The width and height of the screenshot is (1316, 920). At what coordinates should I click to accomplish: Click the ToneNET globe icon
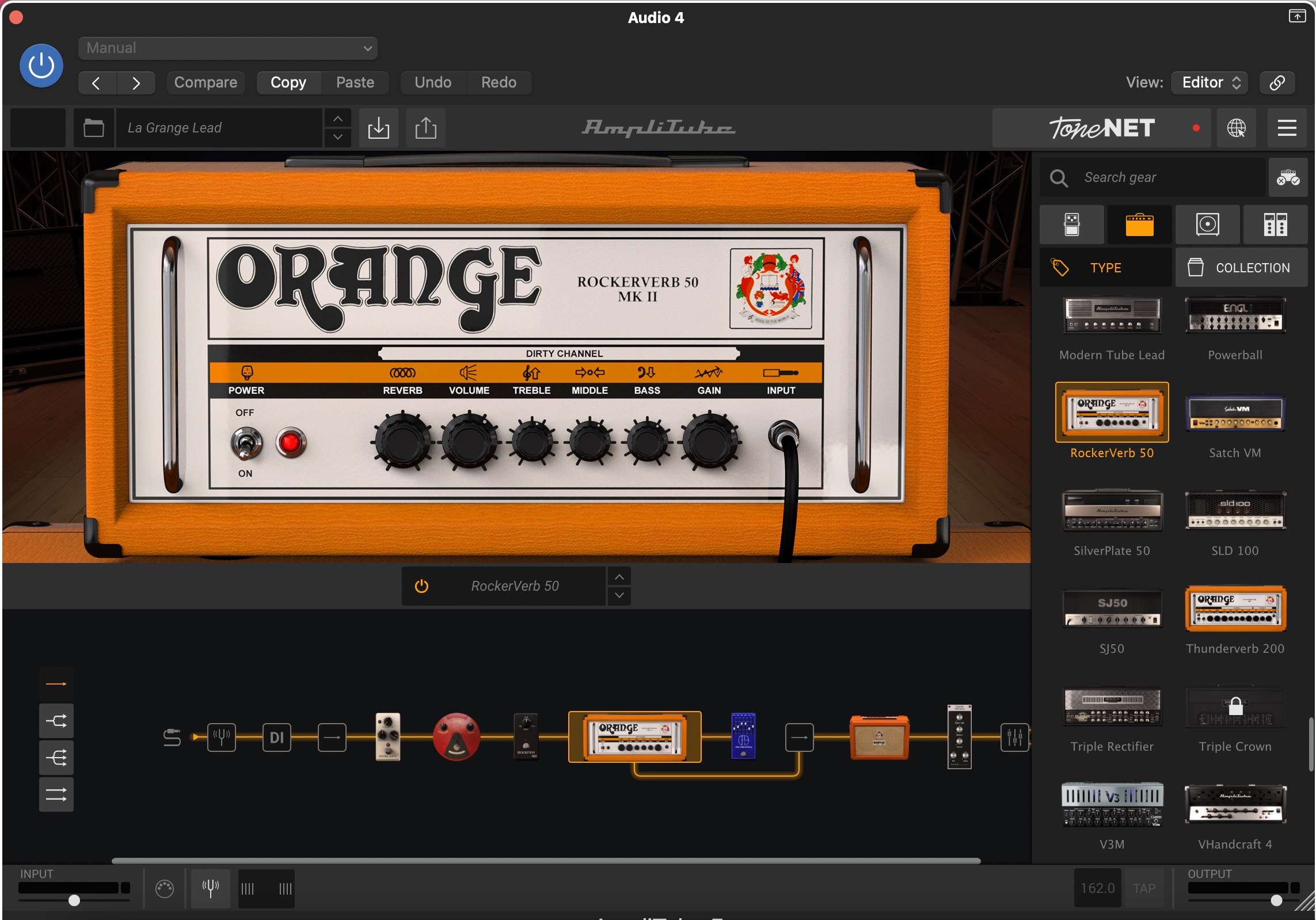pos(1236,128)
